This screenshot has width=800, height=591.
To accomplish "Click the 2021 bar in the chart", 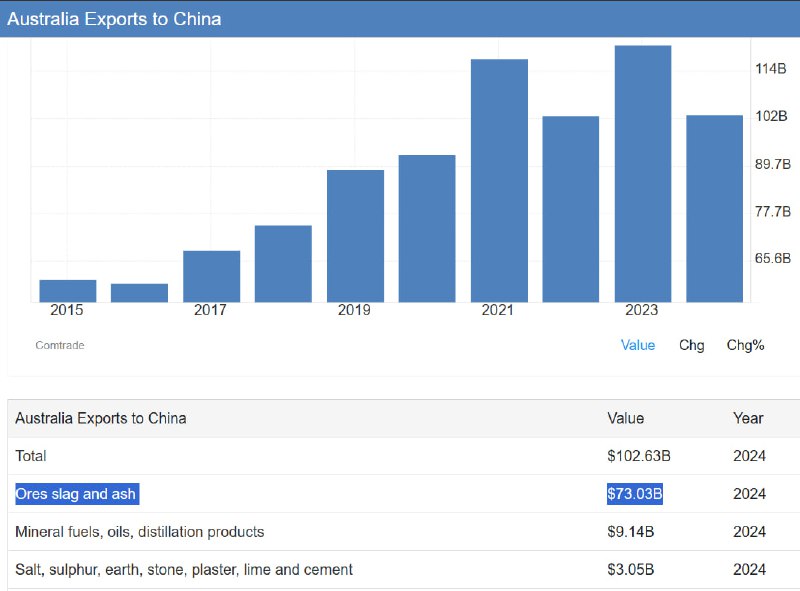I will 499,181.
